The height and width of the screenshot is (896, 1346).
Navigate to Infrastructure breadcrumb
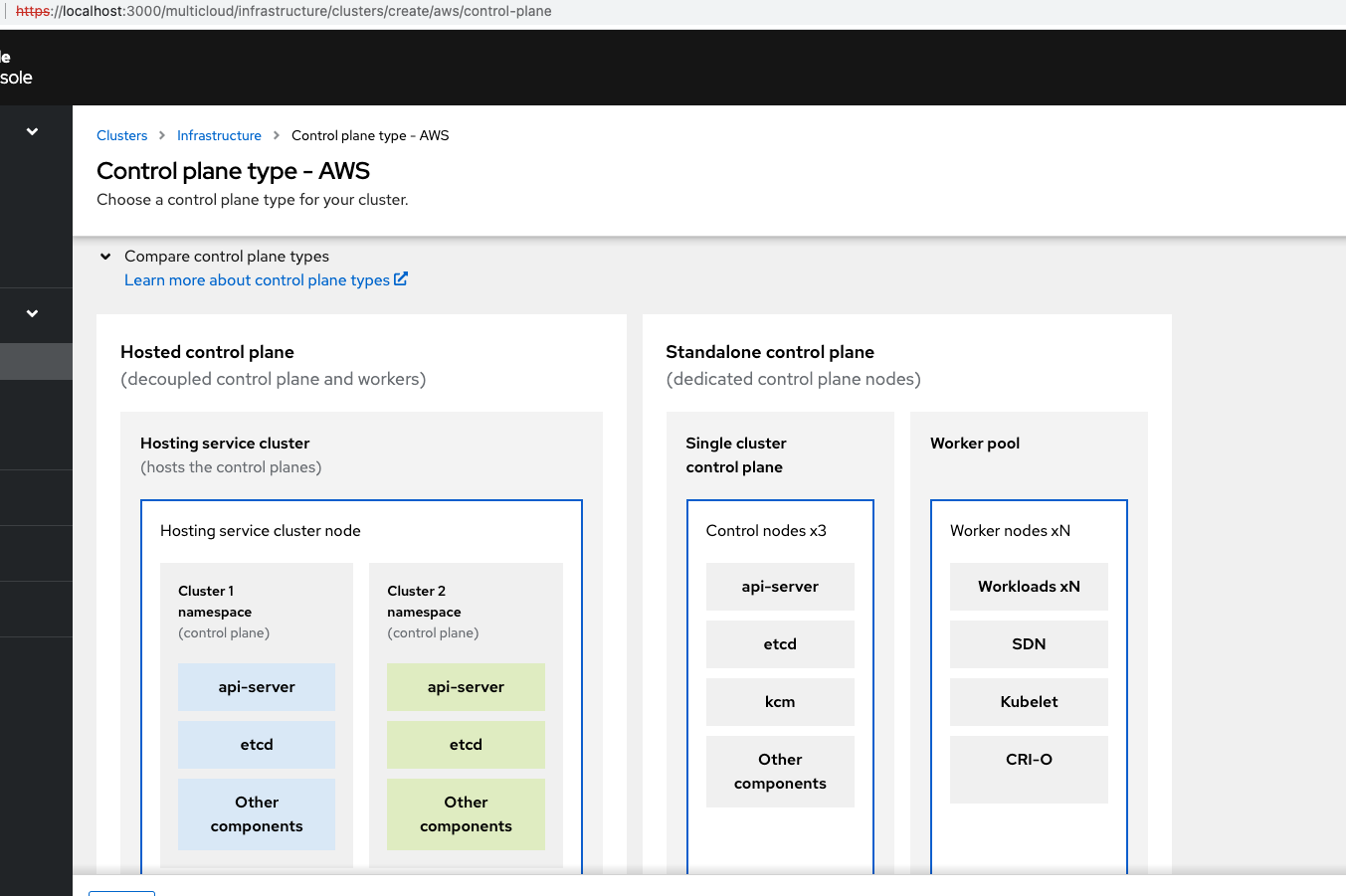click(x=219, y=135)
